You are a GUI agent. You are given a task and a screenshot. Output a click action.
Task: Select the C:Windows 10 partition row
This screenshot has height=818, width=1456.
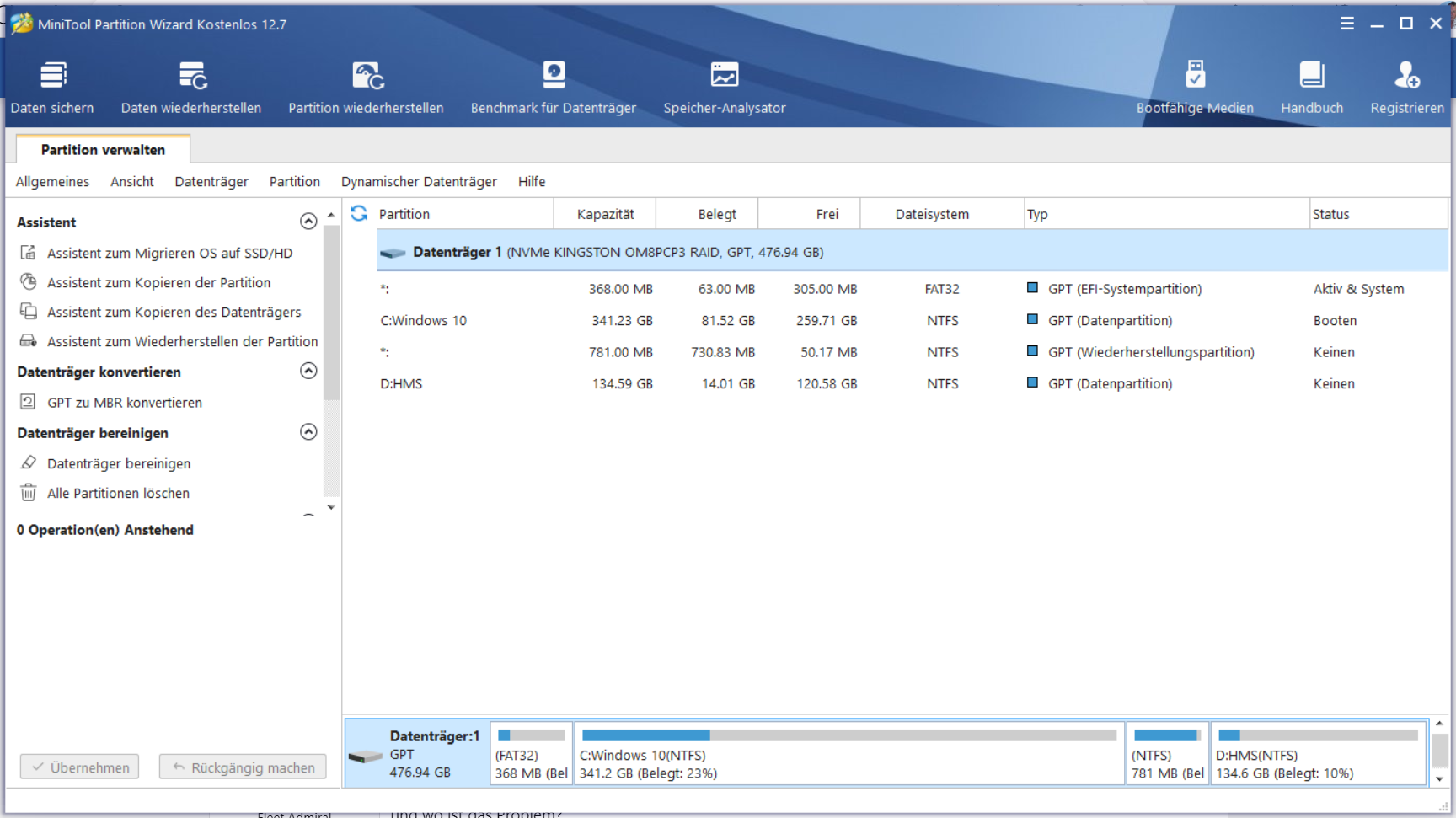point(913,320)
